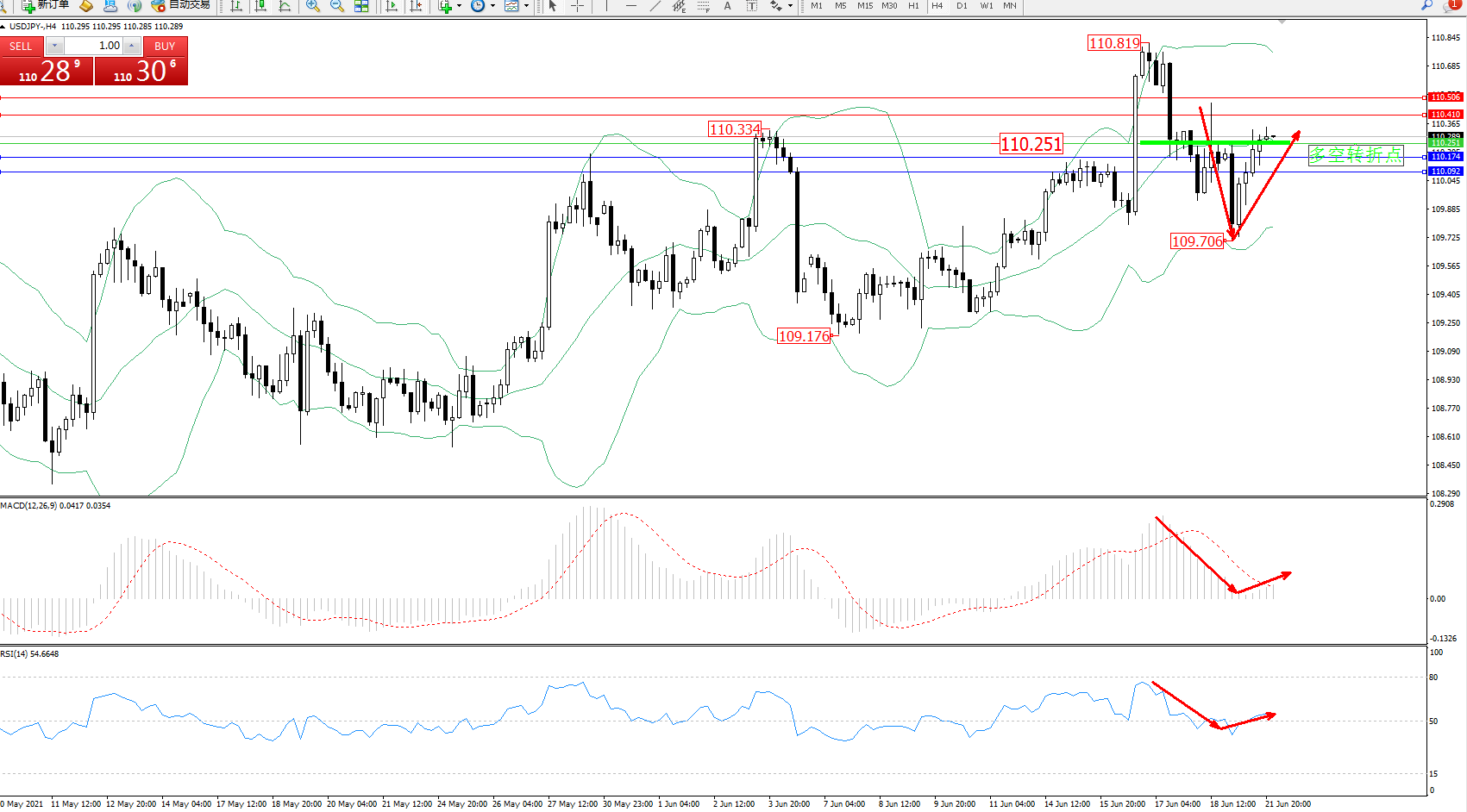Open the periodicity clock dropdown arrow
Image resolution: width=1467 pixels, height=812 pixels.
point(492,6)
